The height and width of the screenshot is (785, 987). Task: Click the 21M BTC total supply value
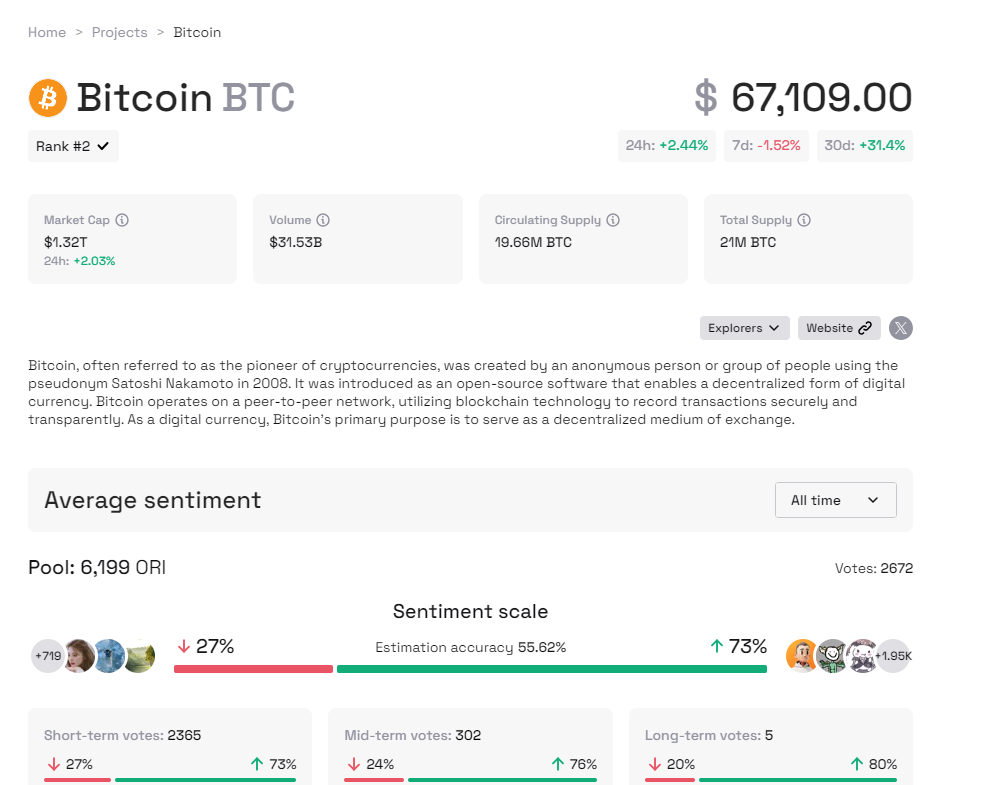pos(748,242)
